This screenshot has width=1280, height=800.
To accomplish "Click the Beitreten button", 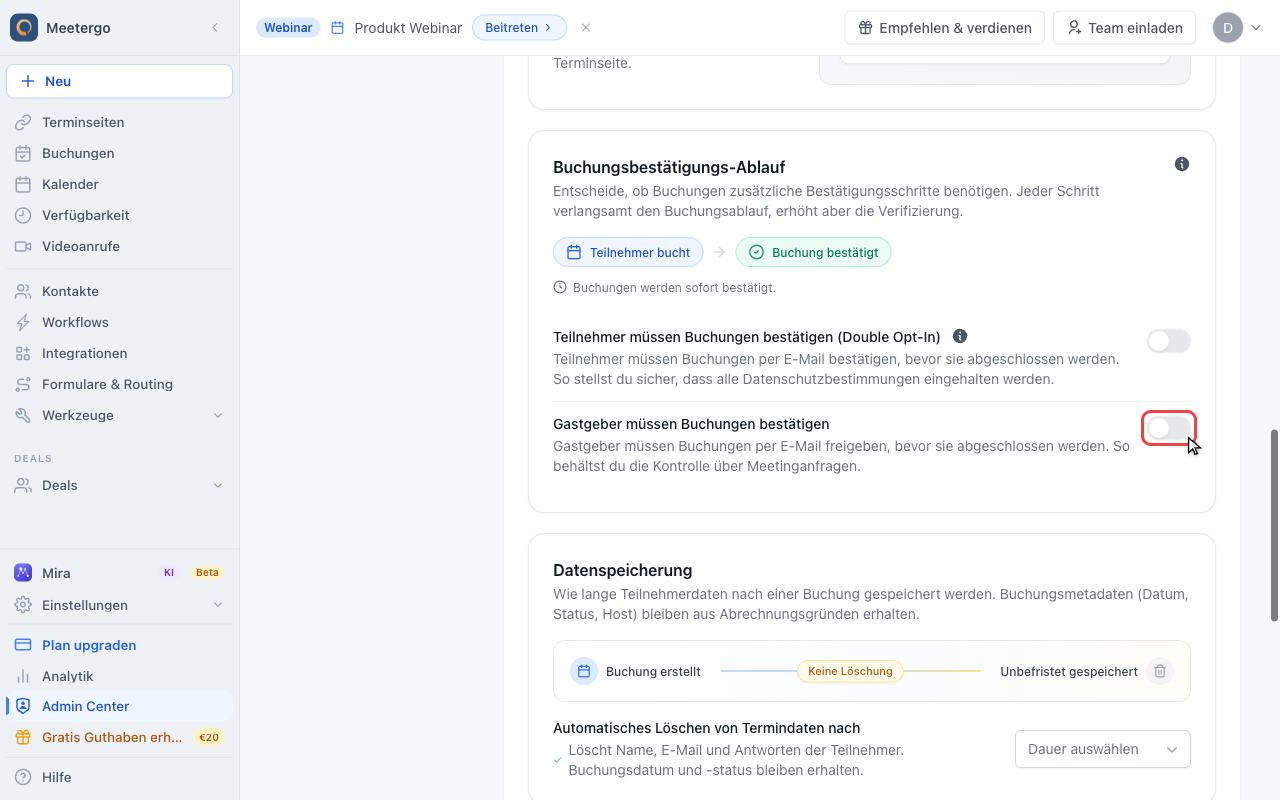I will tap(519, 28).
